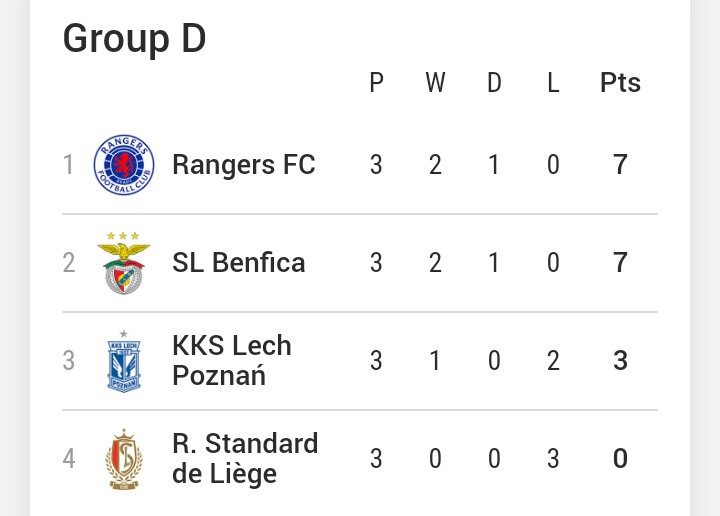Click Benfica points value 7
Screen dimensions: 720x516
(620, 263)
